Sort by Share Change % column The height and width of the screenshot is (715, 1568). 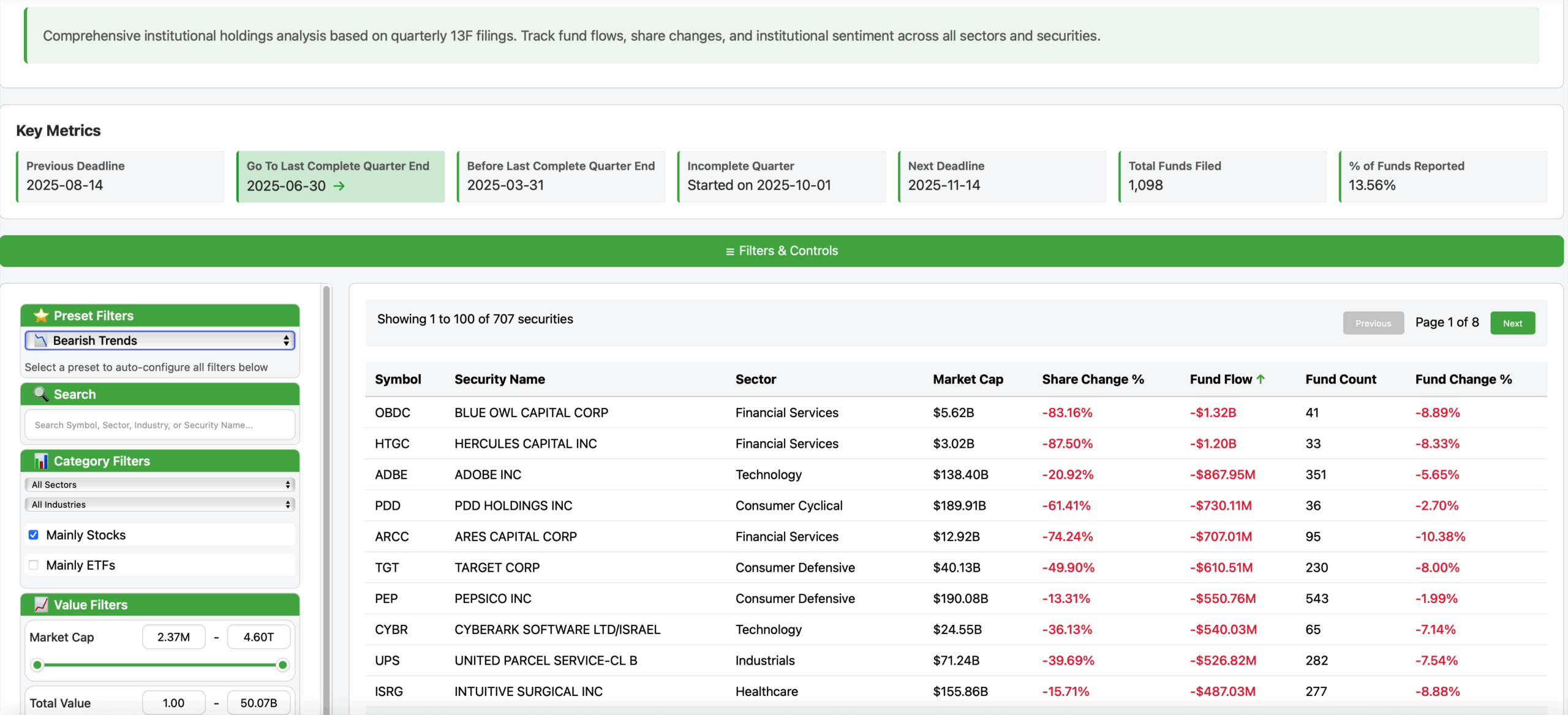(1093, 379)
